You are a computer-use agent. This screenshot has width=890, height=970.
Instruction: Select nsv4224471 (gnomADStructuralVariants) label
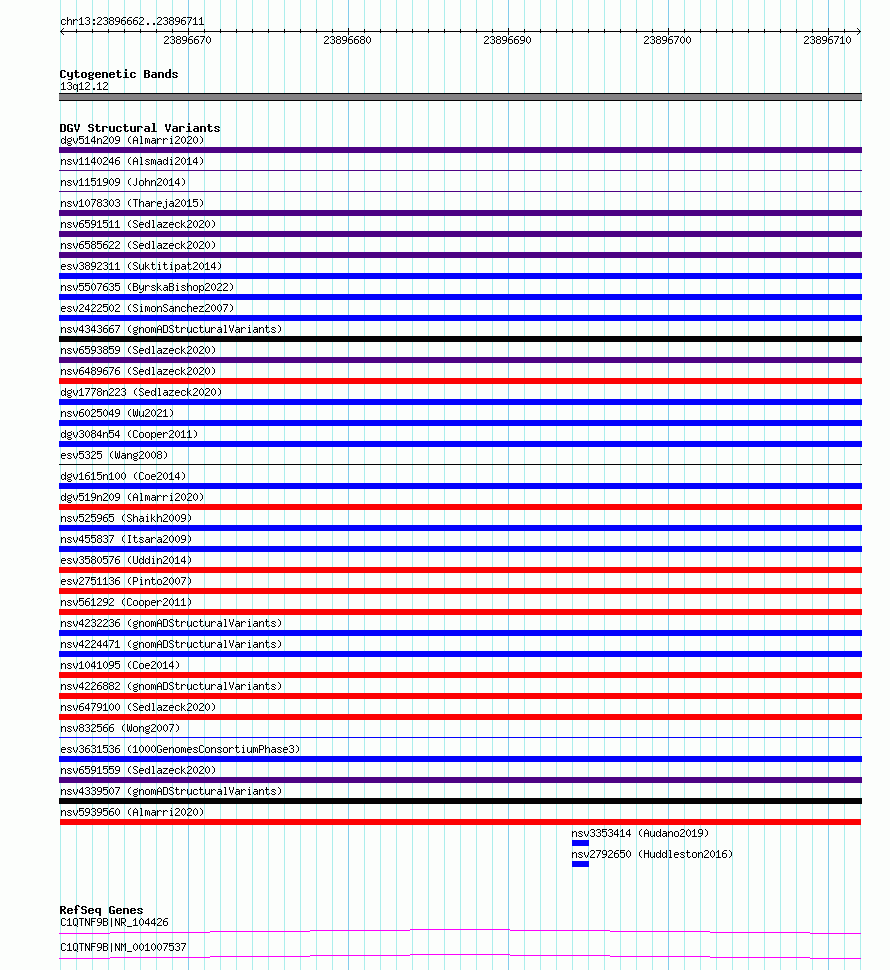[x=171, y=645]
